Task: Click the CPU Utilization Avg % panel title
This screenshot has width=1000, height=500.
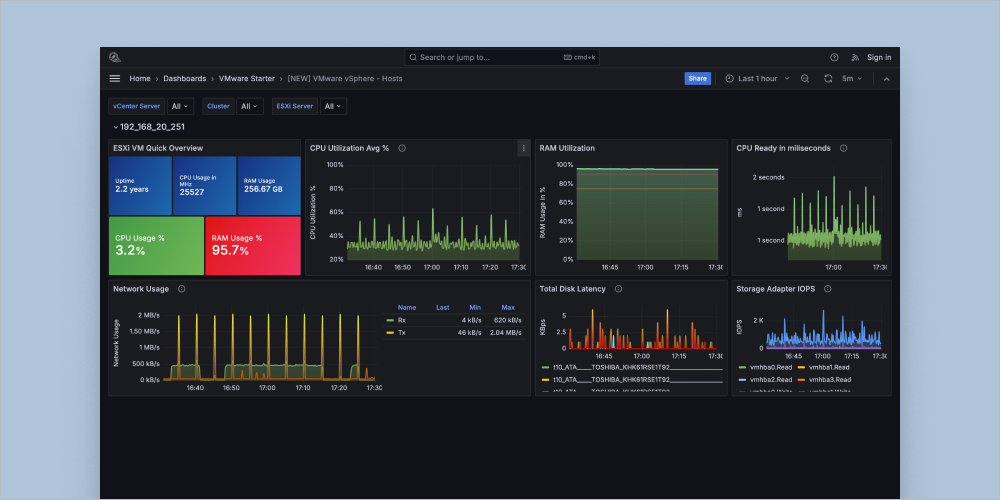Action: (x=349, y=148)
